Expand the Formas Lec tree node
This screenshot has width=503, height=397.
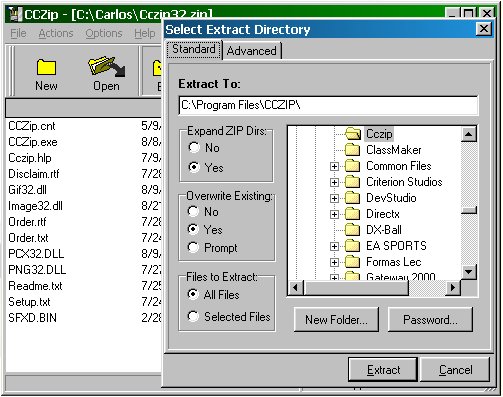(x=334, y=262)
